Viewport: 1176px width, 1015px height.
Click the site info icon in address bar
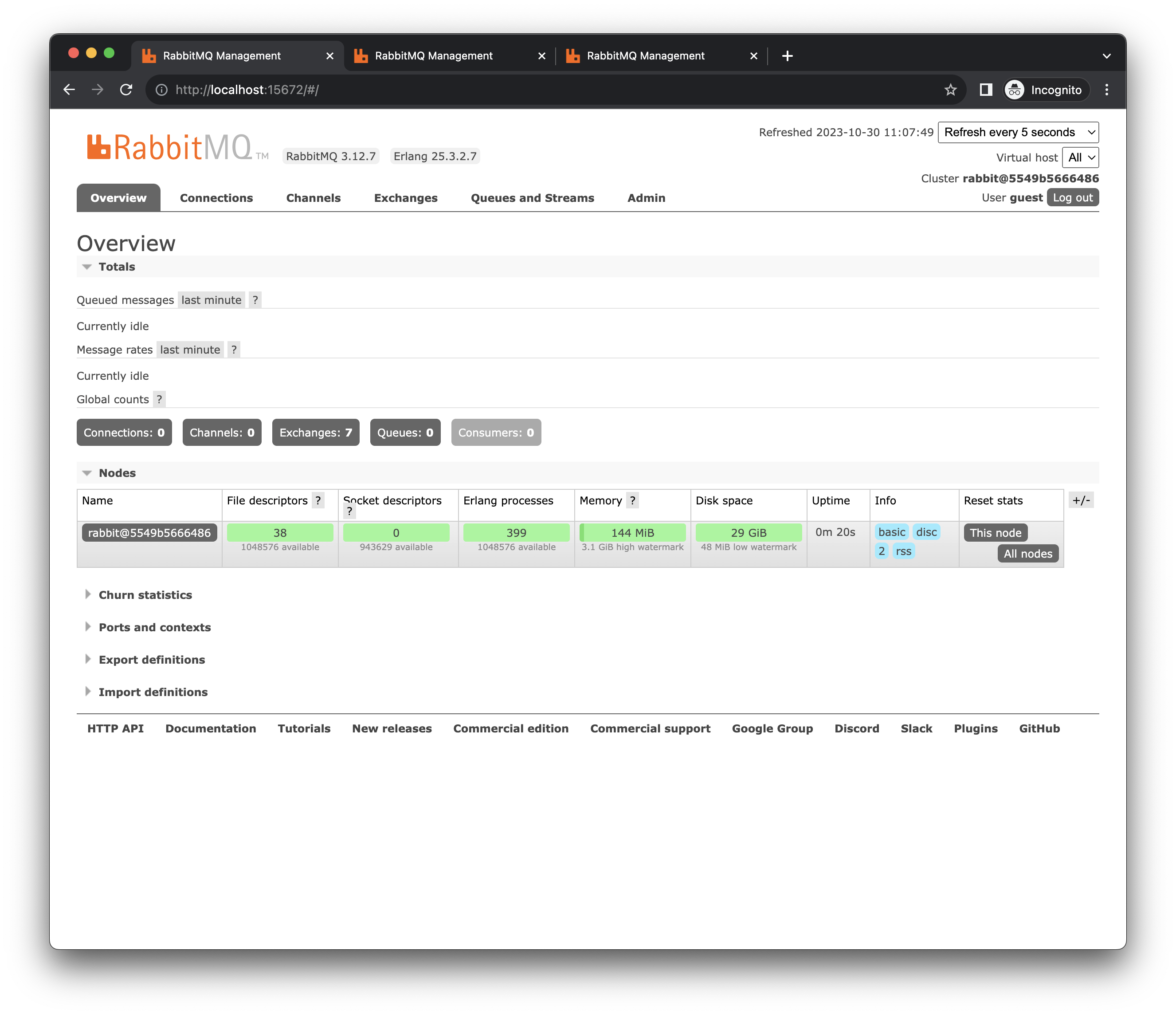(162, 90)
